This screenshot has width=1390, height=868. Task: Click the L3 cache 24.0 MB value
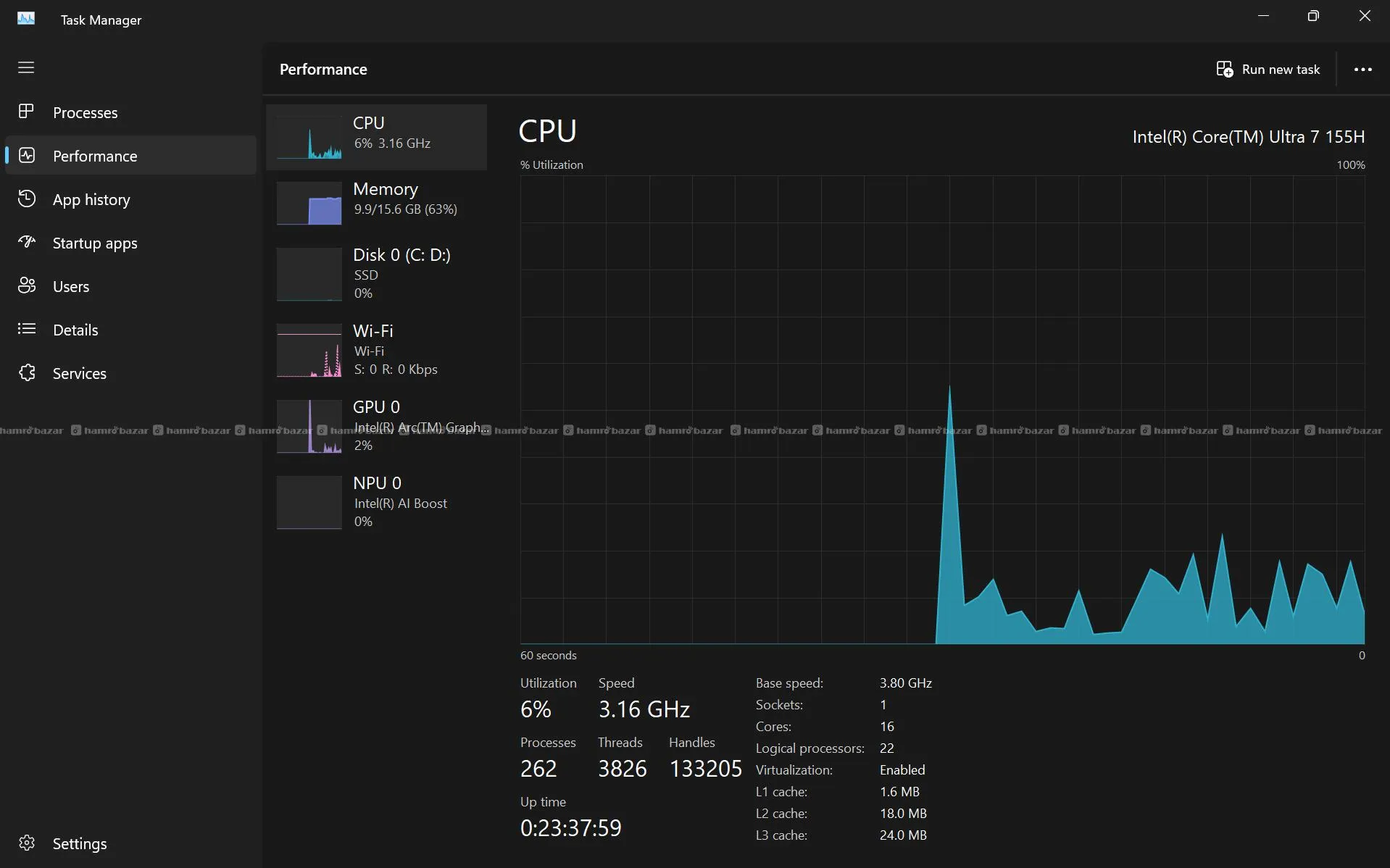(x=903, y=835)
